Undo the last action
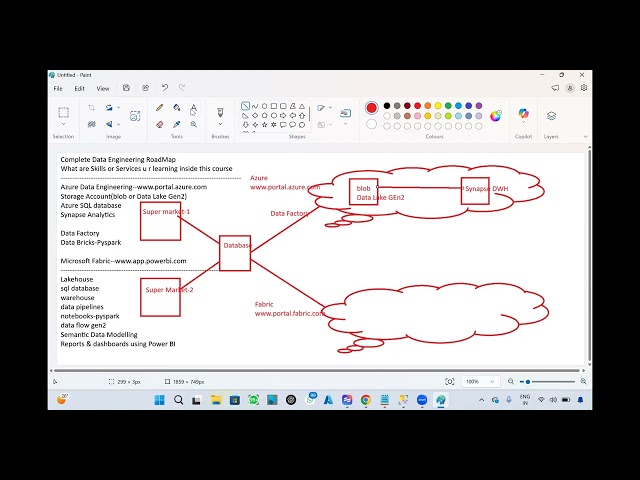Image resolution: width=640 pixels, height=480 pixels. (164, 87)
